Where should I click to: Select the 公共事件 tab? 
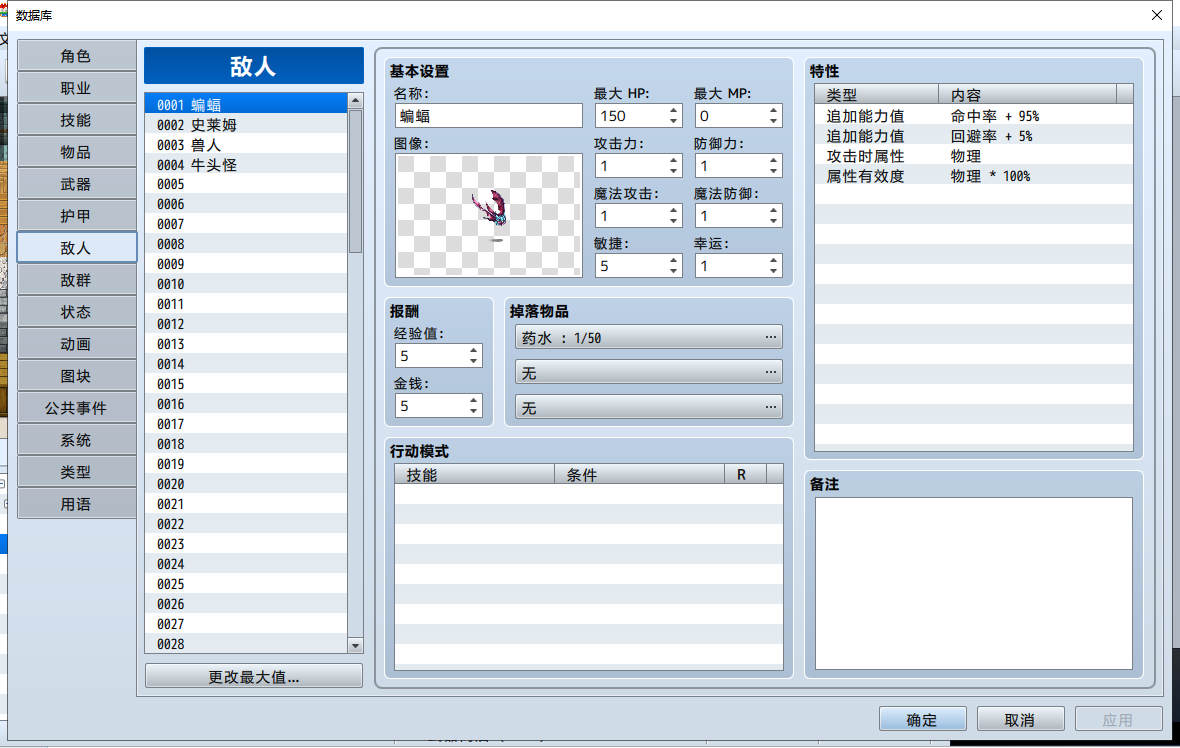[x=76, y=408]
